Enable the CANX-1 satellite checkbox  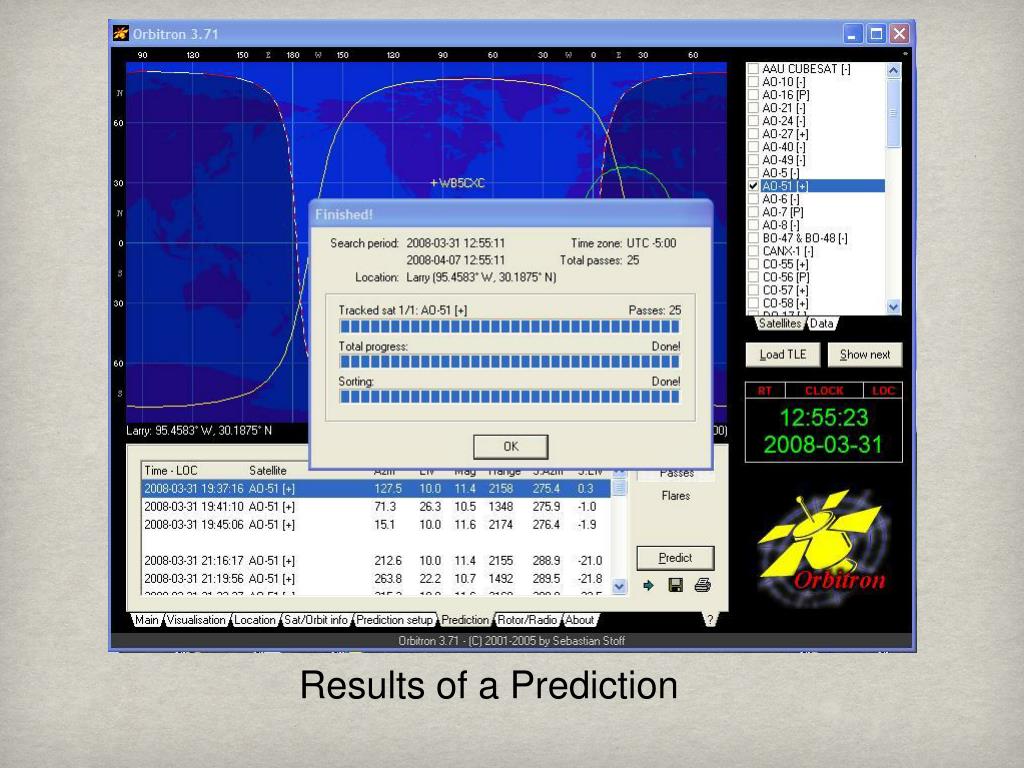tap(753, 251)
